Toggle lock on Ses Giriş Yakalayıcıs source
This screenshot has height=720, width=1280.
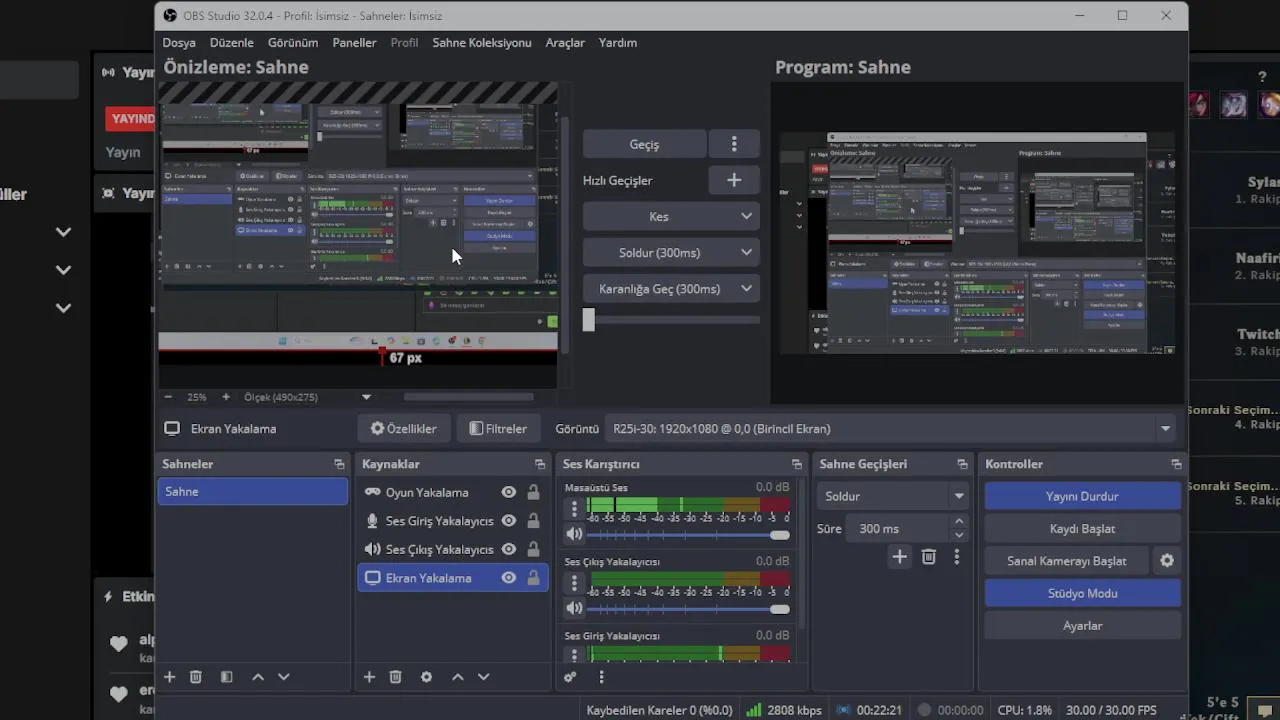tap(533, 521)
